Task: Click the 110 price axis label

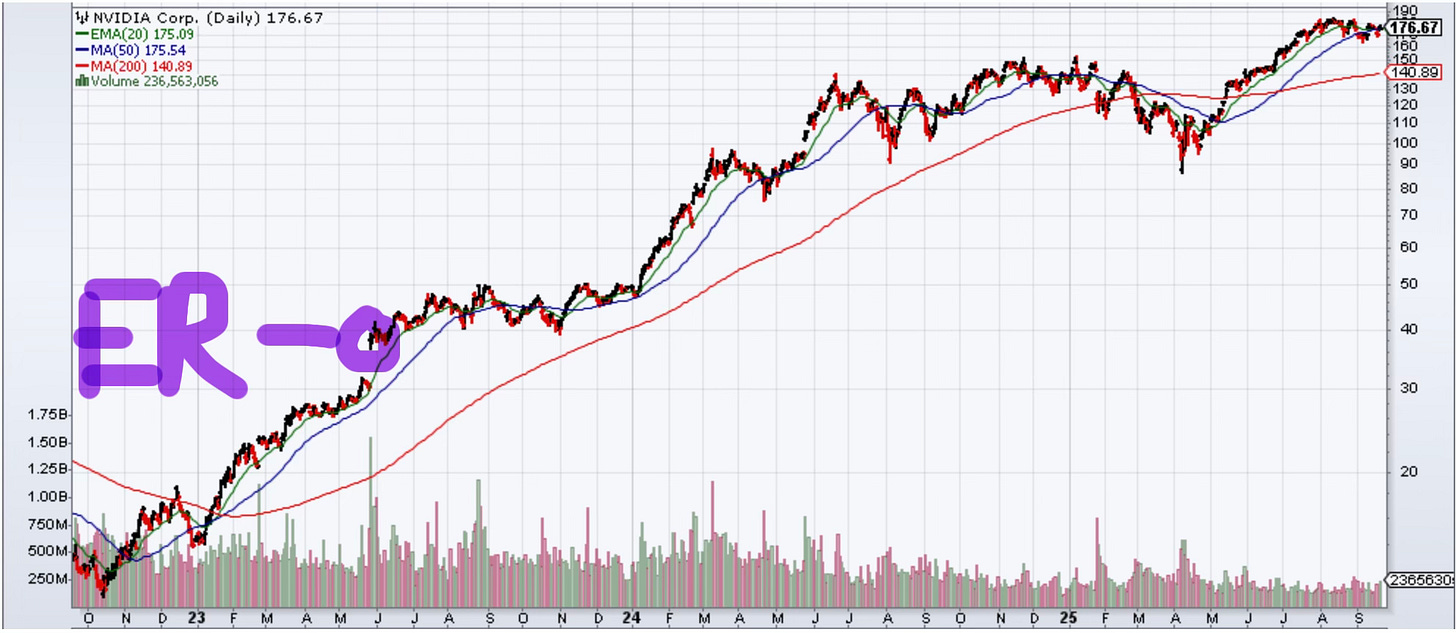Action: click(x=1403, y=122)
